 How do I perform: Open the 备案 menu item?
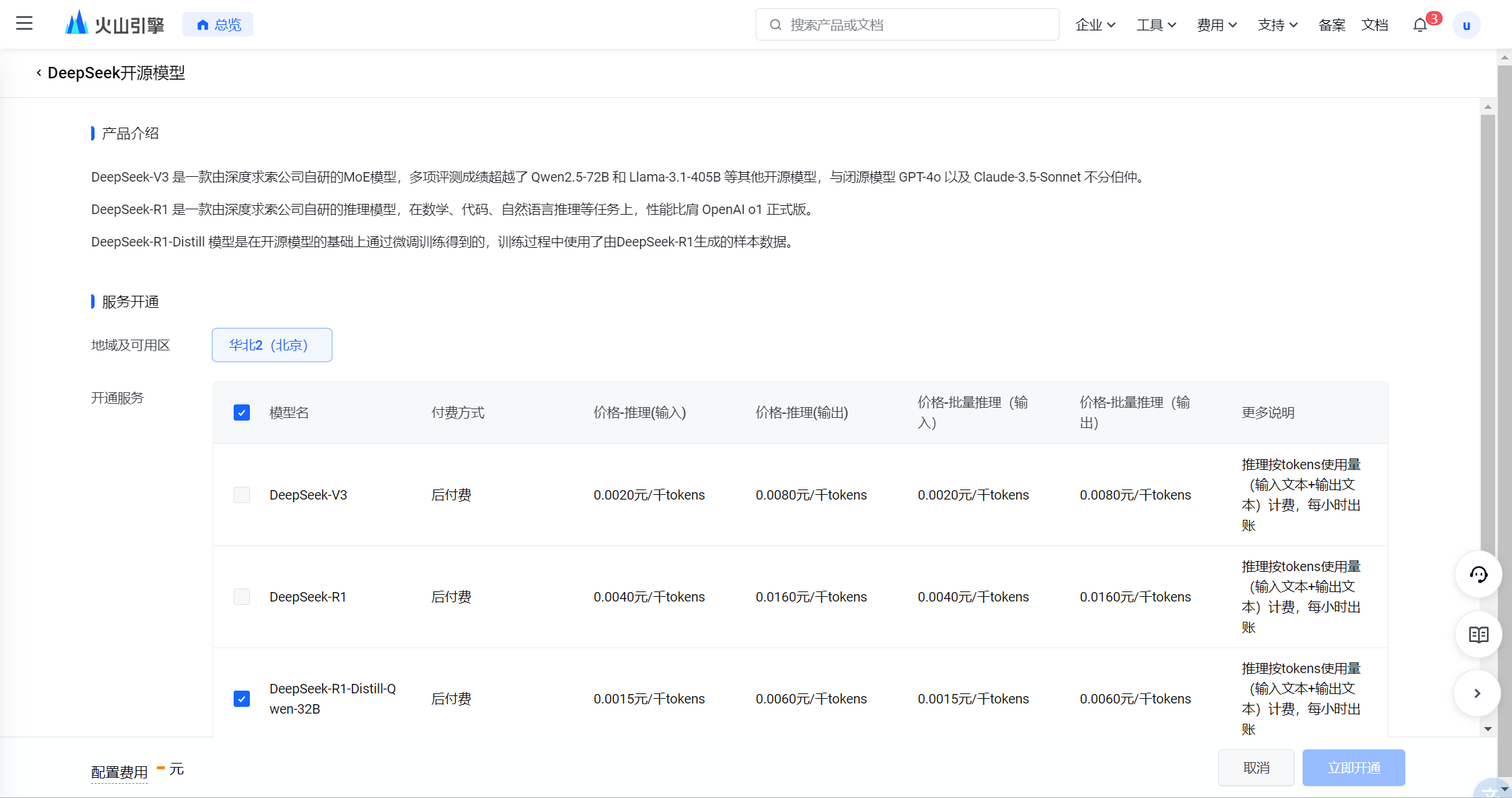1332,25
